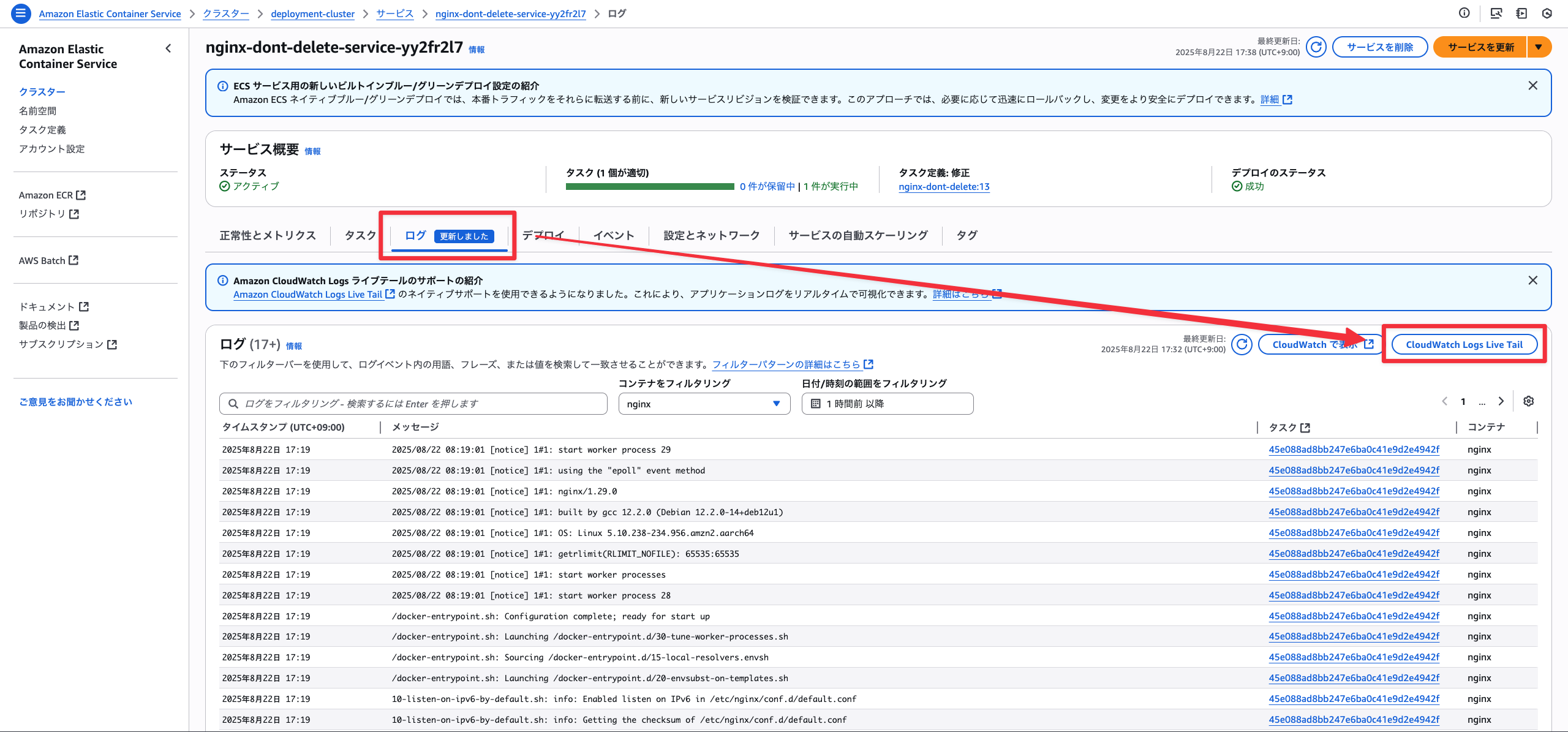Click the 情報 link beside ログ (17+)
This screenshot has width=1568, height=732.
pos(294,346)
